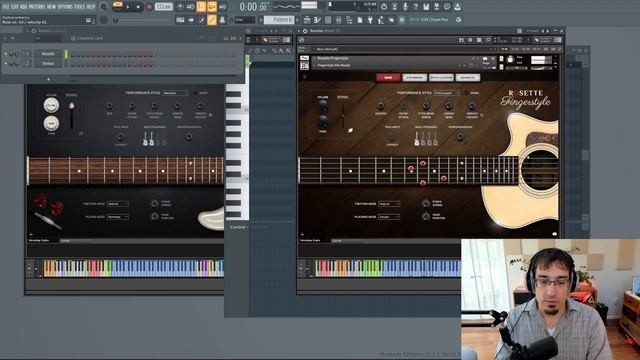The image size is (640, 360).
Task: Select the STRUMMING tab in Rosette Fingerstyle
Action: pos(414,77)
